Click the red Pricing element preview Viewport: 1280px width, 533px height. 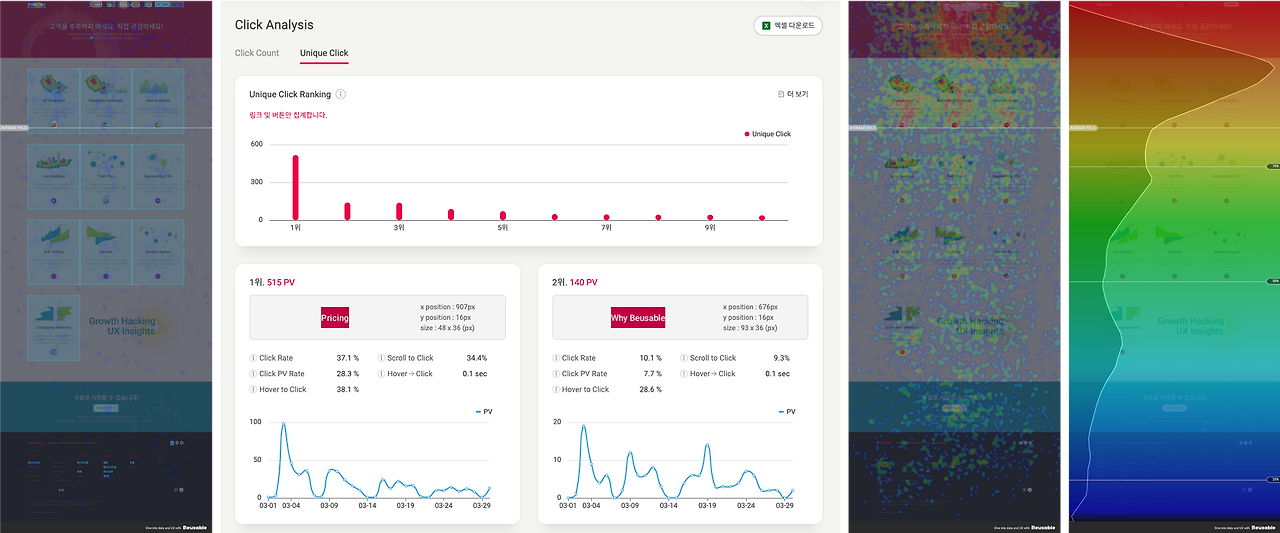(335, 318)
